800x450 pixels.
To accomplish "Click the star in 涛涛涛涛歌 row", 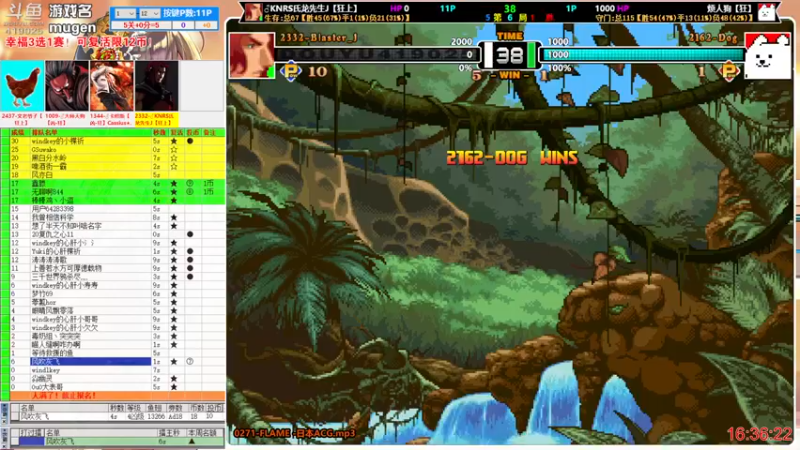I will (x=174, y=260).
